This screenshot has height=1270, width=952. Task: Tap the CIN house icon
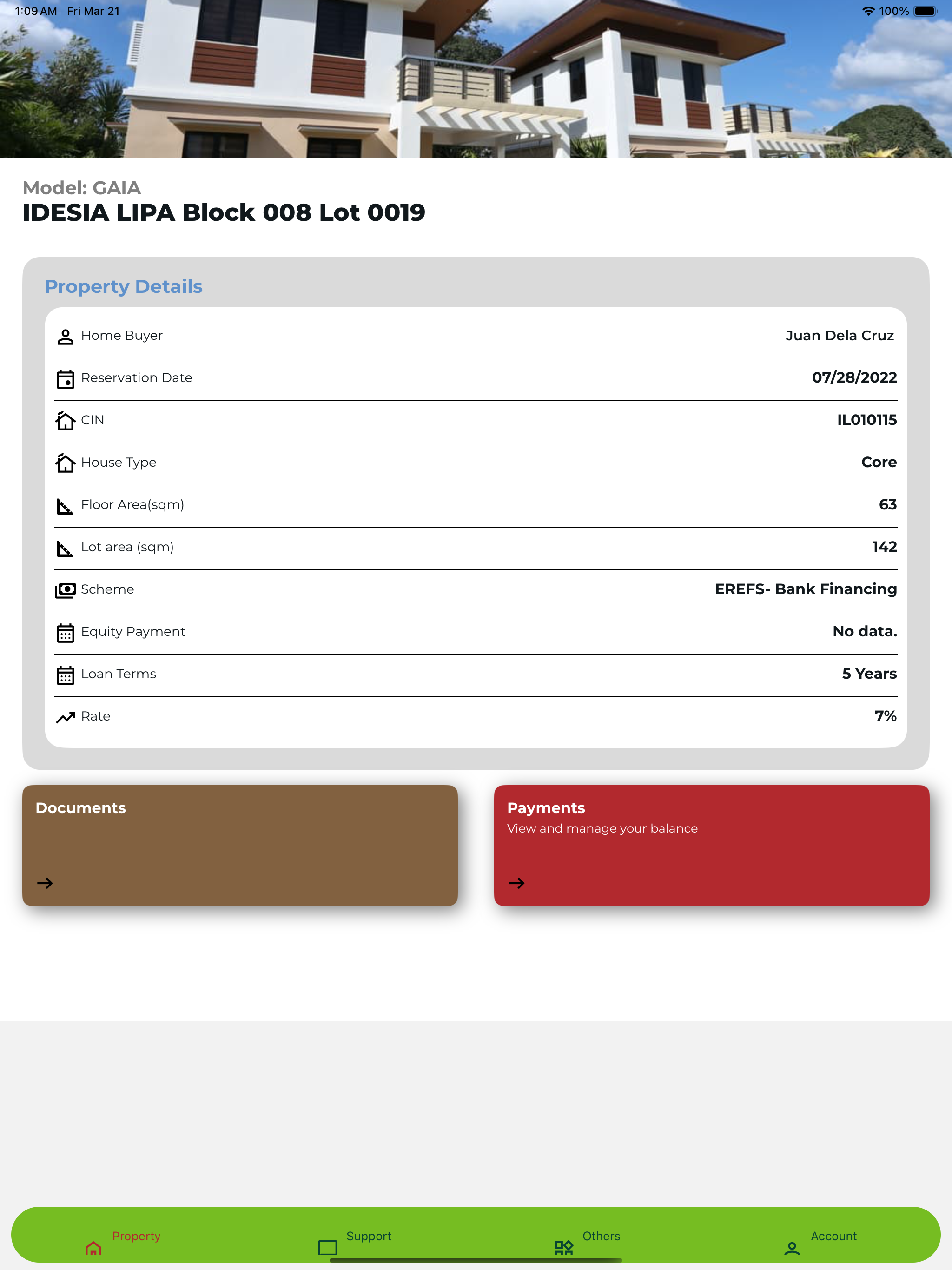(66, 421)
